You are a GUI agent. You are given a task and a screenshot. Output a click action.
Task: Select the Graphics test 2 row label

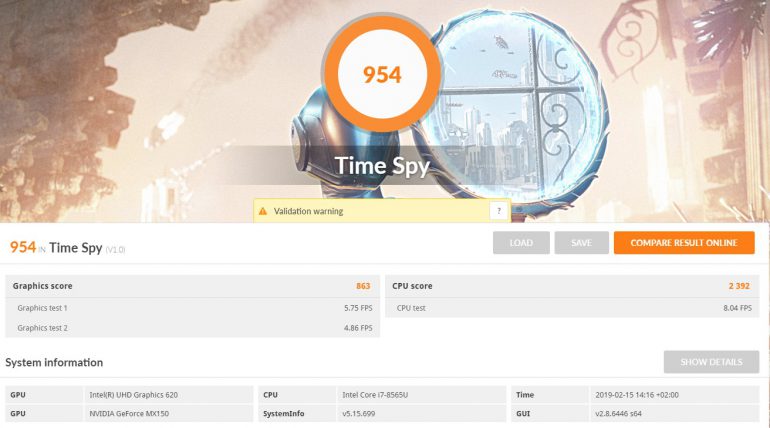42,328
